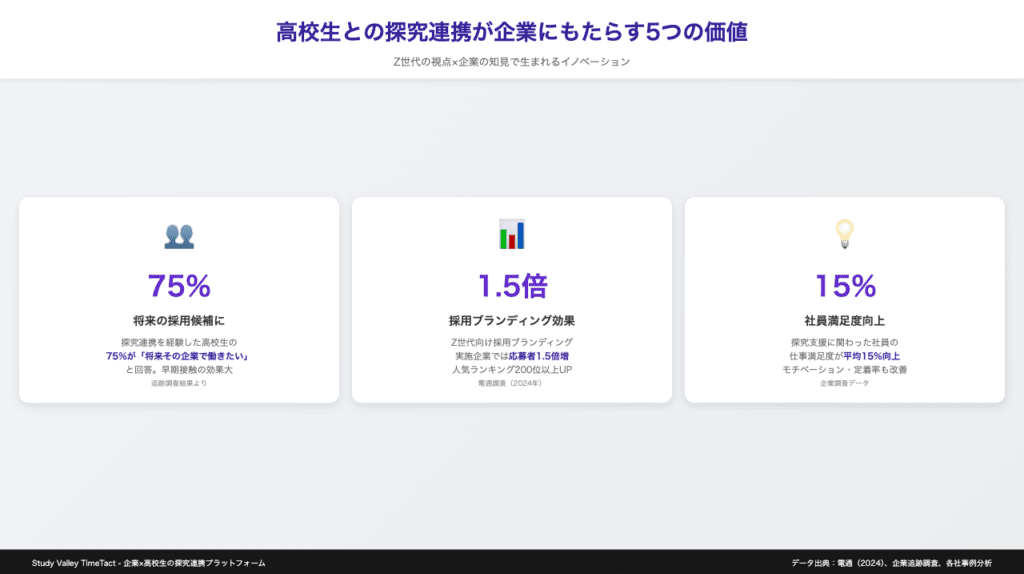Viewport: 1024px width, 574px height.
Task: Click the 追跡調査結果より source note
Action: pyautogui.click(x=179, y=384)
